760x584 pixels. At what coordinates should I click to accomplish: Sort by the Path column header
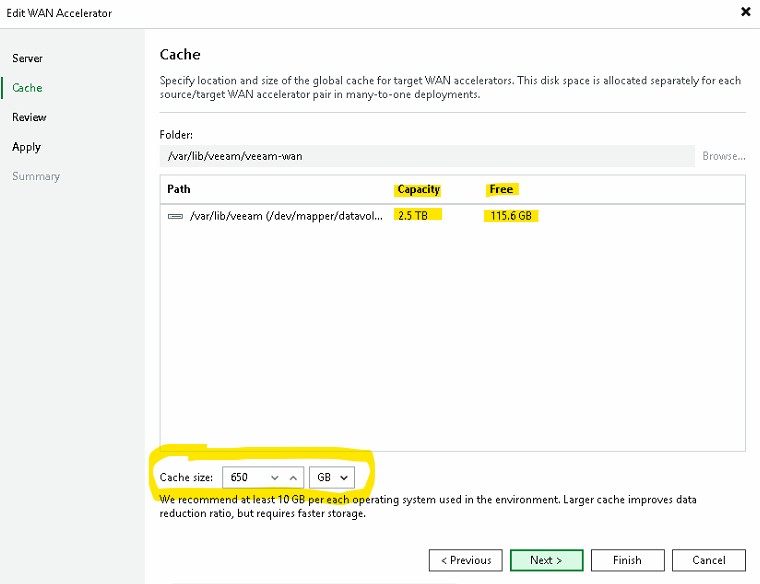[179, 189]
